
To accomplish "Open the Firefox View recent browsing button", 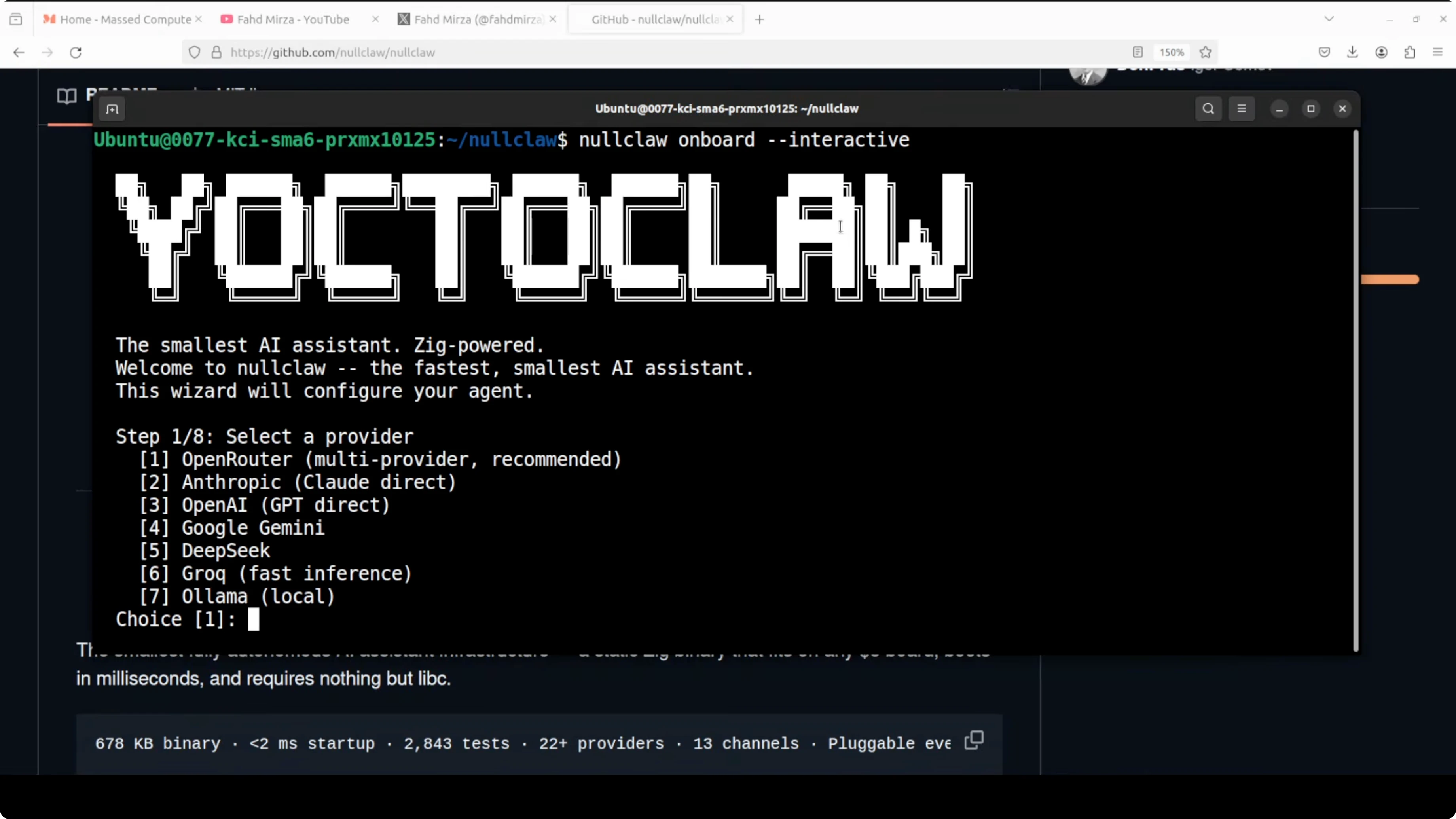I will [x=16, y=19].
